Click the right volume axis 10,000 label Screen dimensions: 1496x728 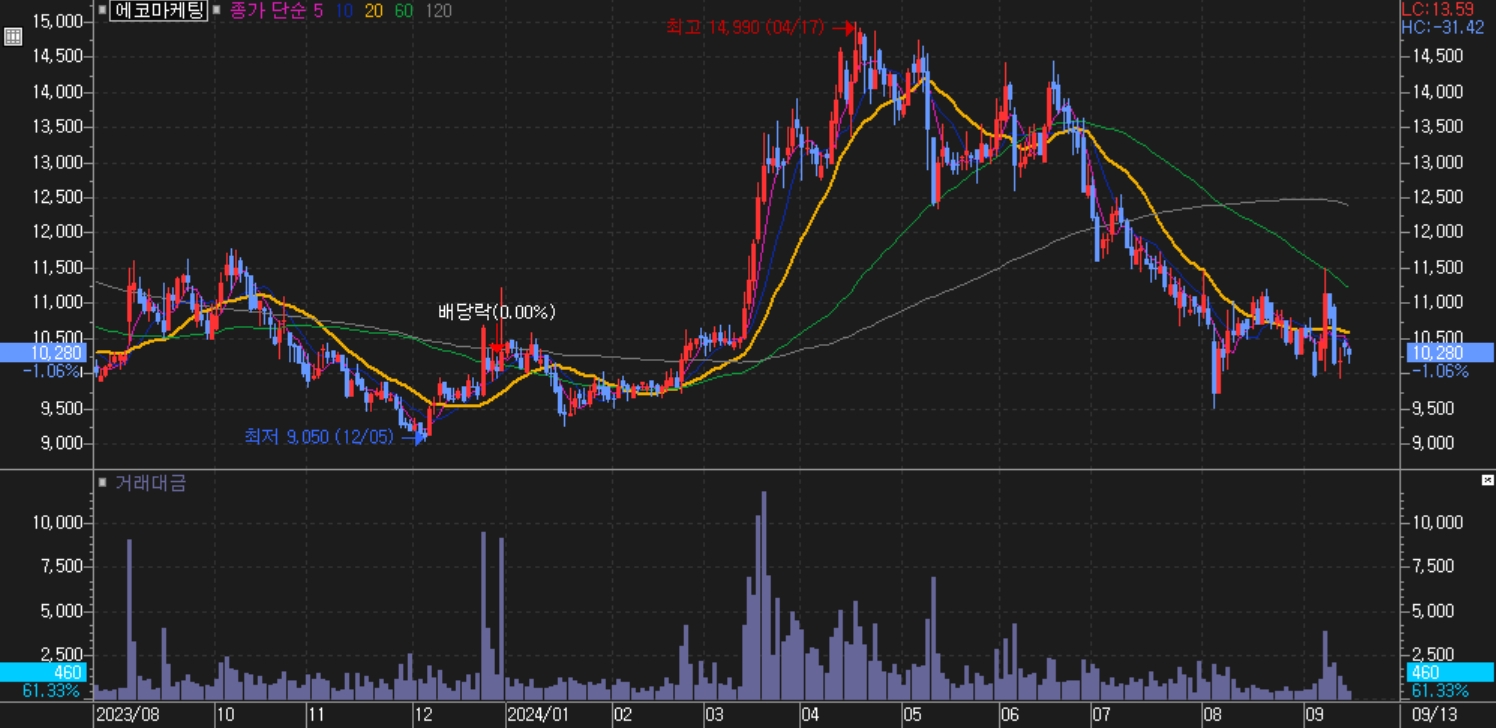coord(1438,522)
